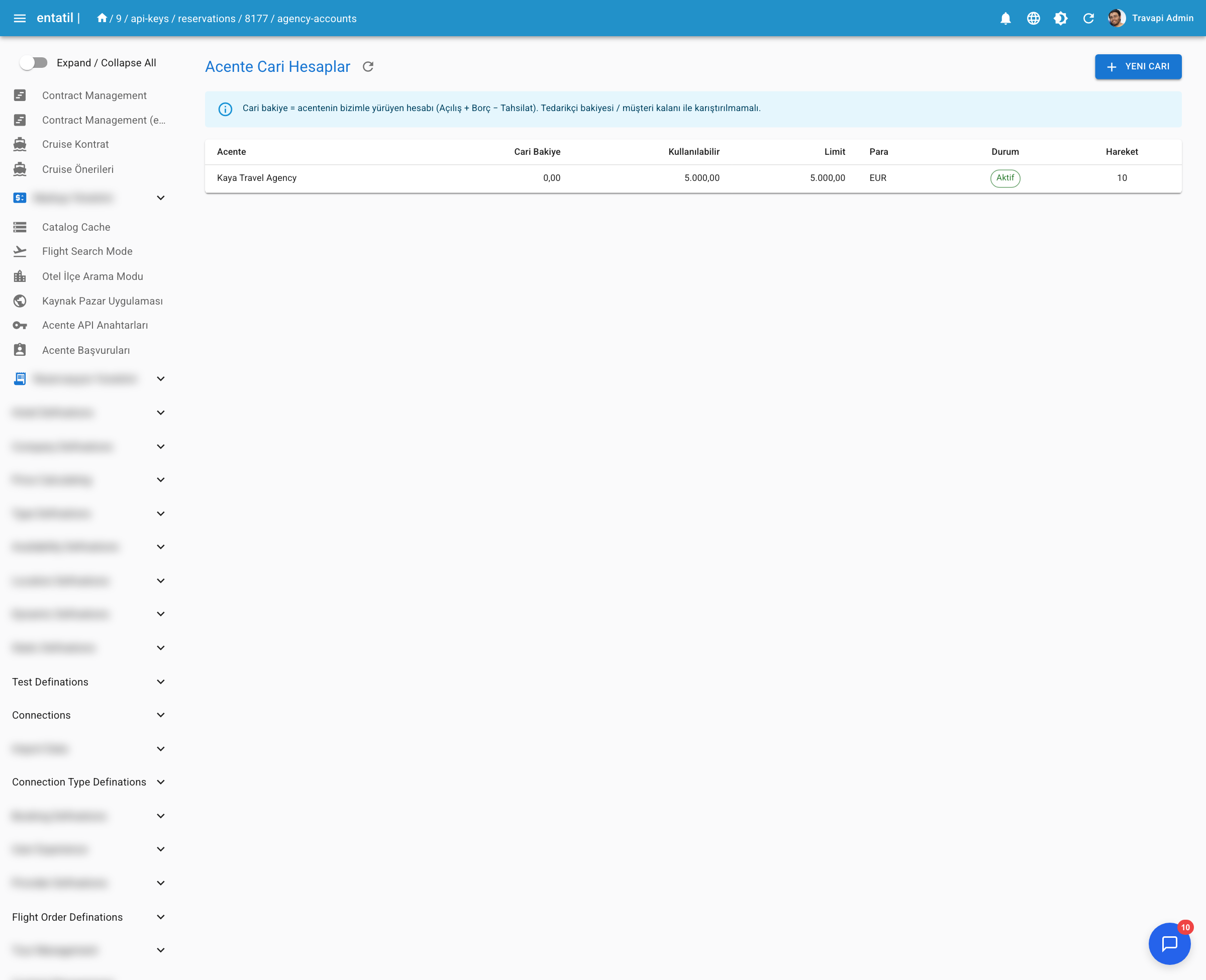Click the Contract Management icon
Screen dimensions: 1206x980
20,95
